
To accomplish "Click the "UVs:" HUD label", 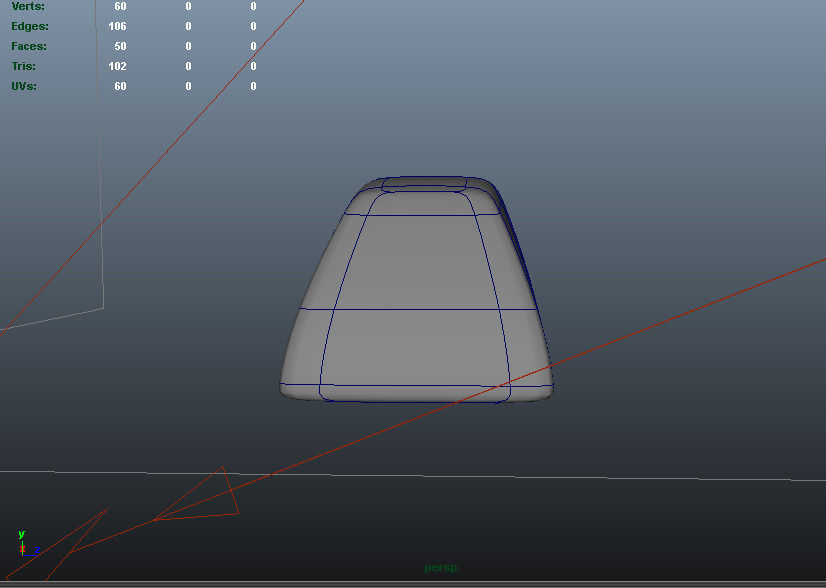I will [x=24, y=86].
